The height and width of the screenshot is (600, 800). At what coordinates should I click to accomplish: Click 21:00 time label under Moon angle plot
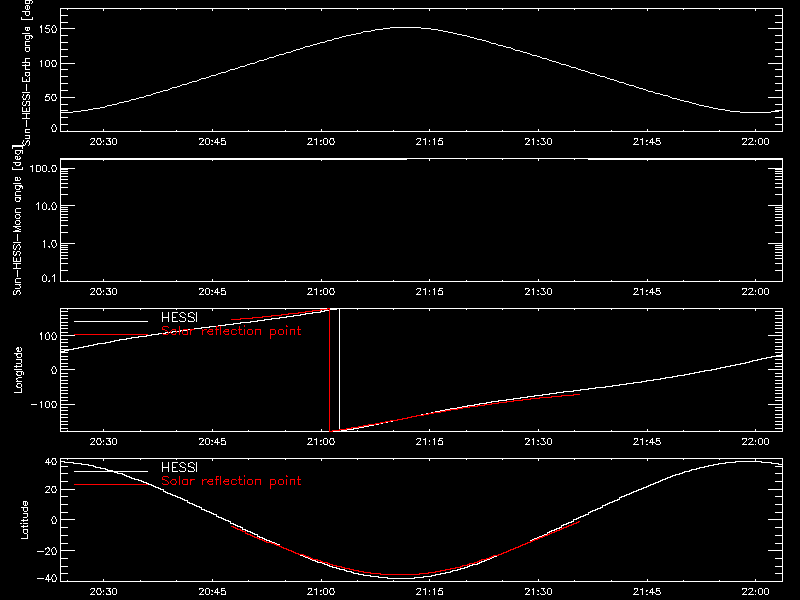tap(321, 292)
